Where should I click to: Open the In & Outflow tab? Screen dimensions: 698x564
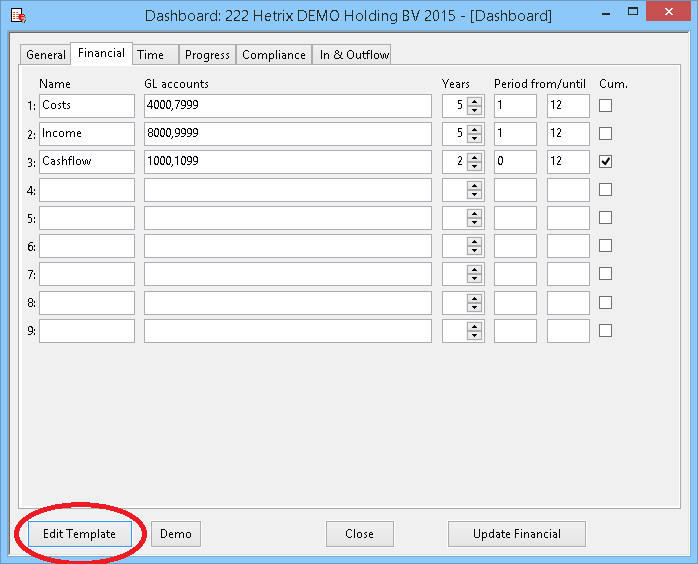coord(352,55)
